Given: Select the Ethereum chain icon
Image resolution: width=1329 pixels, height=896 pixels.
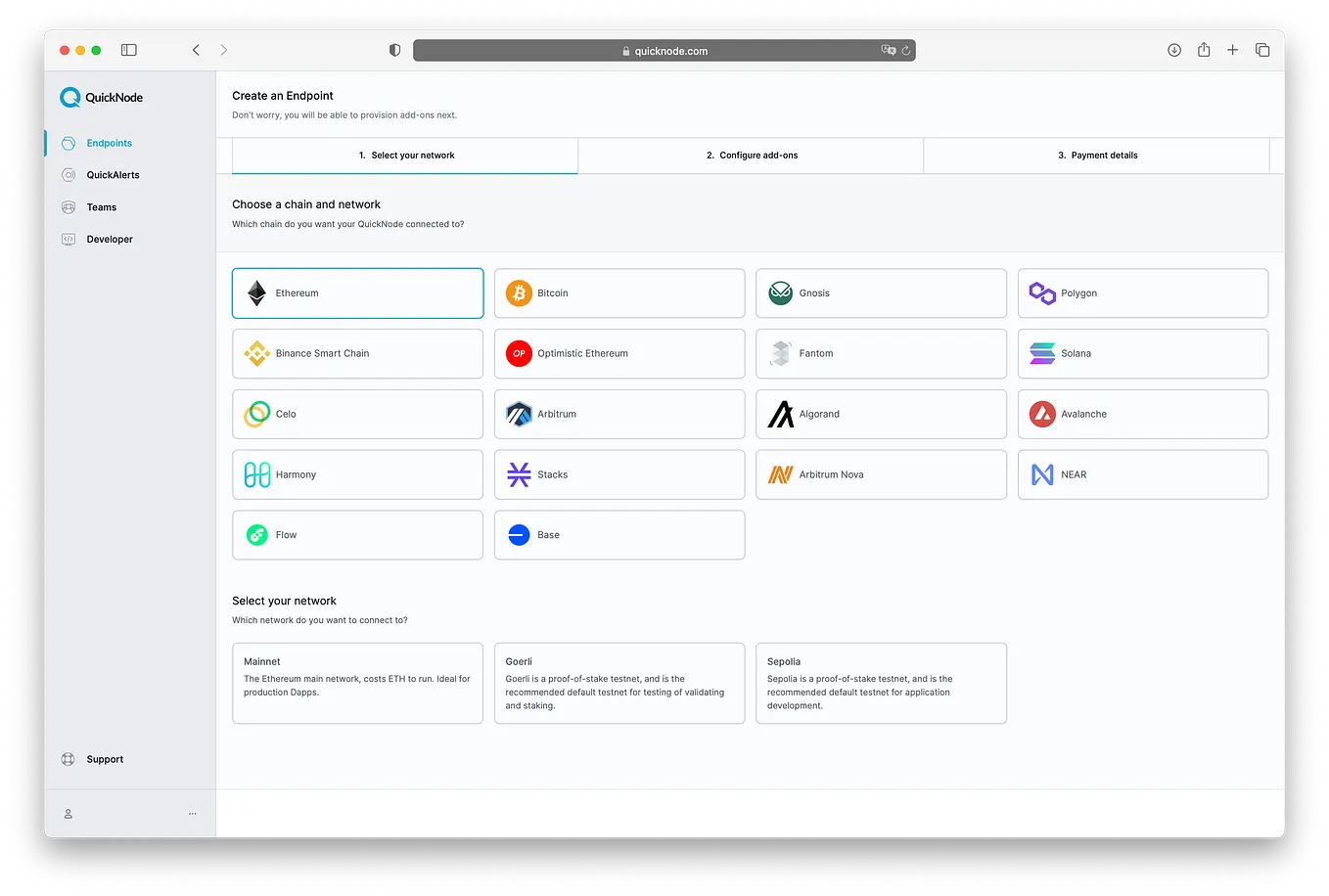Looking at the screenshot, I should pyautogui.click(x=256, y=292).
